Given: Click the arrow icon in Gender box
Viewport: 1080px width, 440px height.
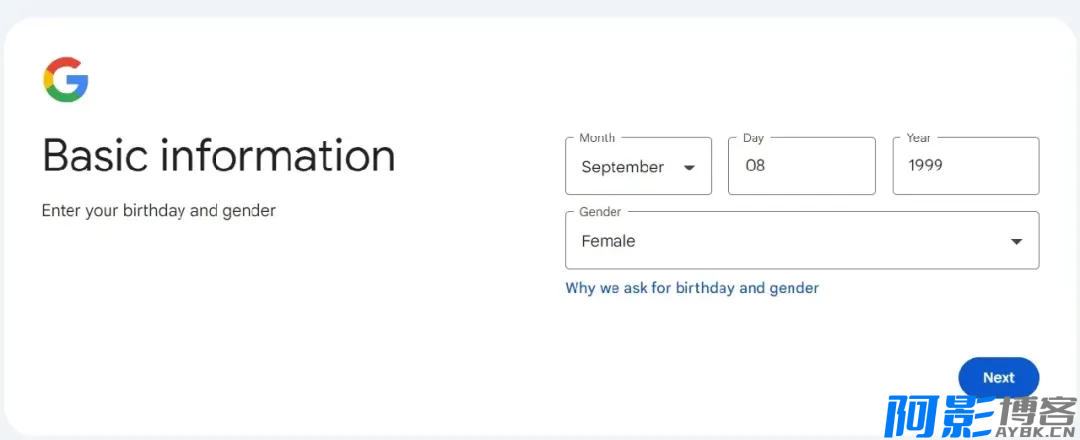Looking at the screenshot, I should (x=1016, y=242).
